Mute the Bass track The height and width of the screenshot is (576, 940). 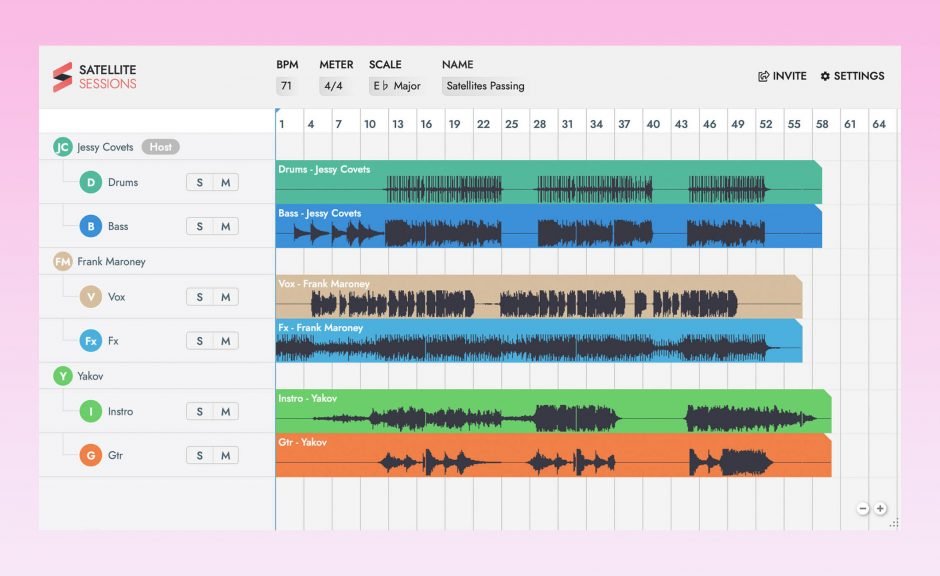pos(225,226)
